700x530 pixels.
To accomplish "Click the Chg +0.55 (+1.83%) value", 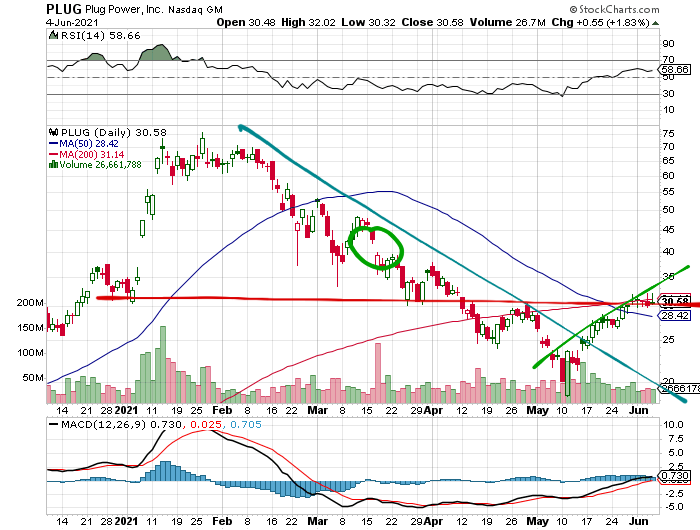I will click(x=600, y=22).
